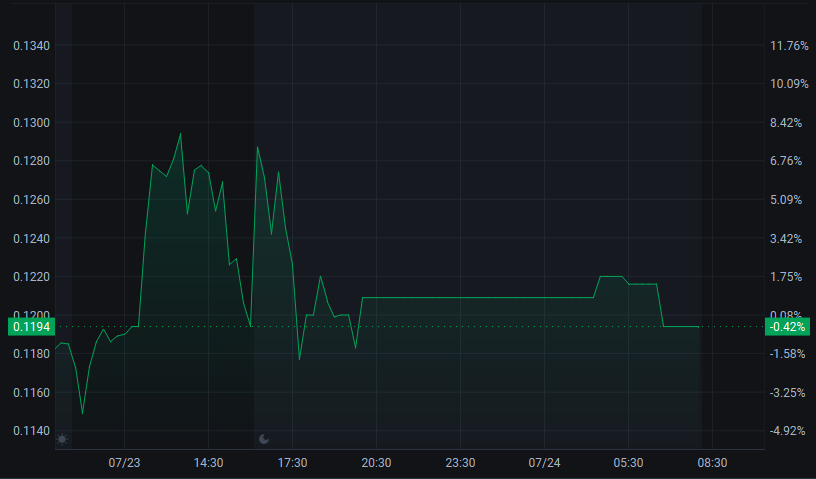Image resolution: width=816 pixels, height=479 pixels.
Task: Click the 1.75% percent axis label
Action: [x=786, y=276]
